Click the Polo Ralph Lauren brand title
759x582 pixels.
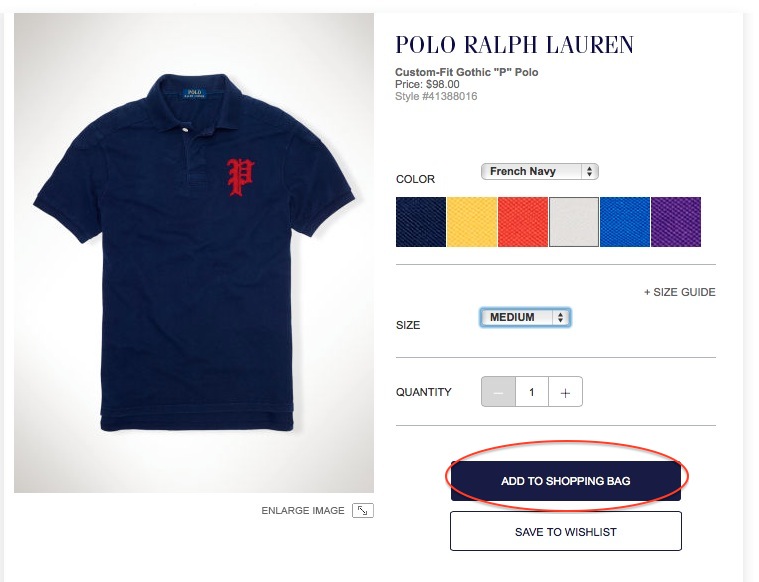515,45
